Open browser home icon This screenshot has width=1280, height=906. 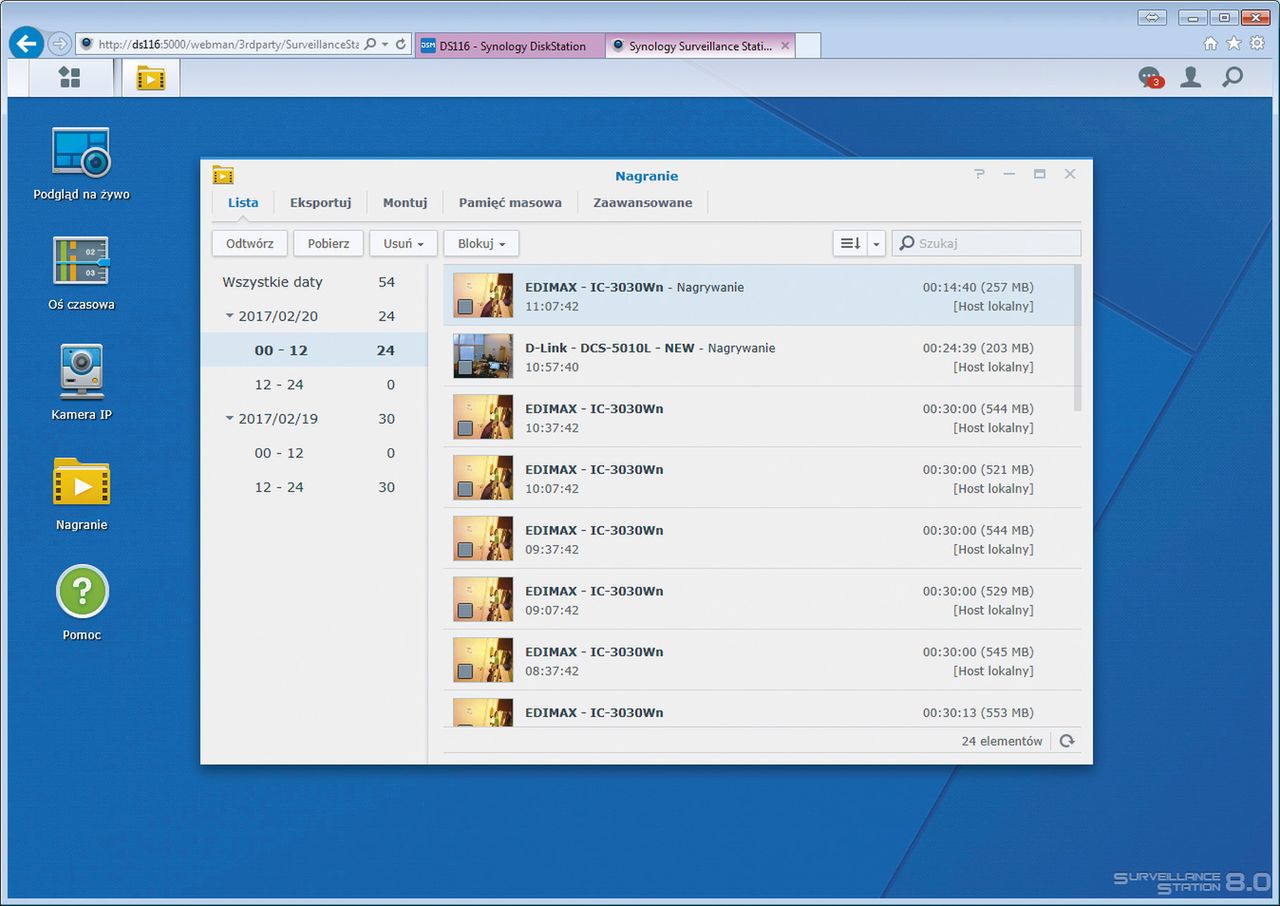[1211, 44]
